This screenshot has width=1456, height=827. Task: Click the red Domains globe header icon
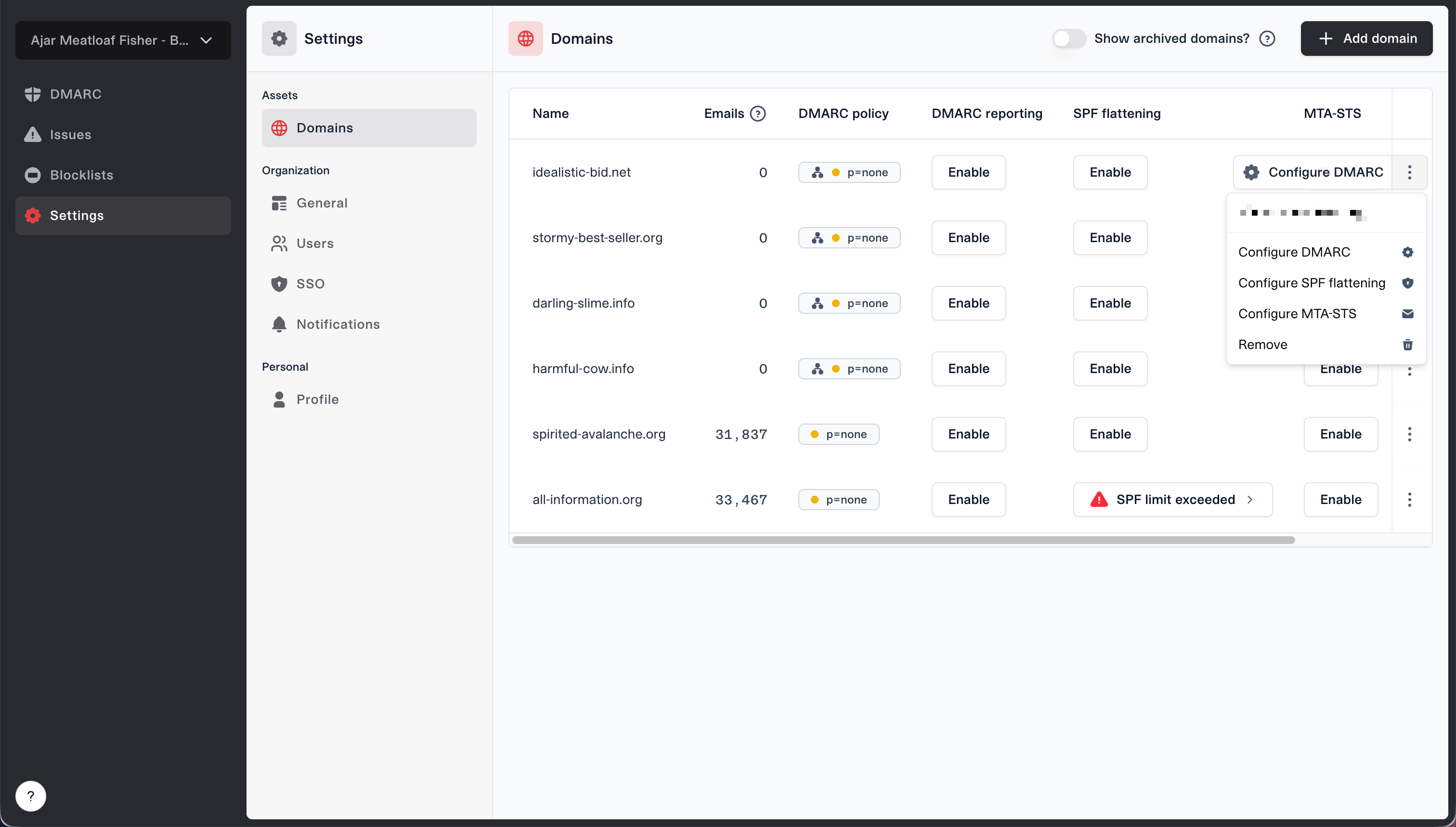(525, 39)
